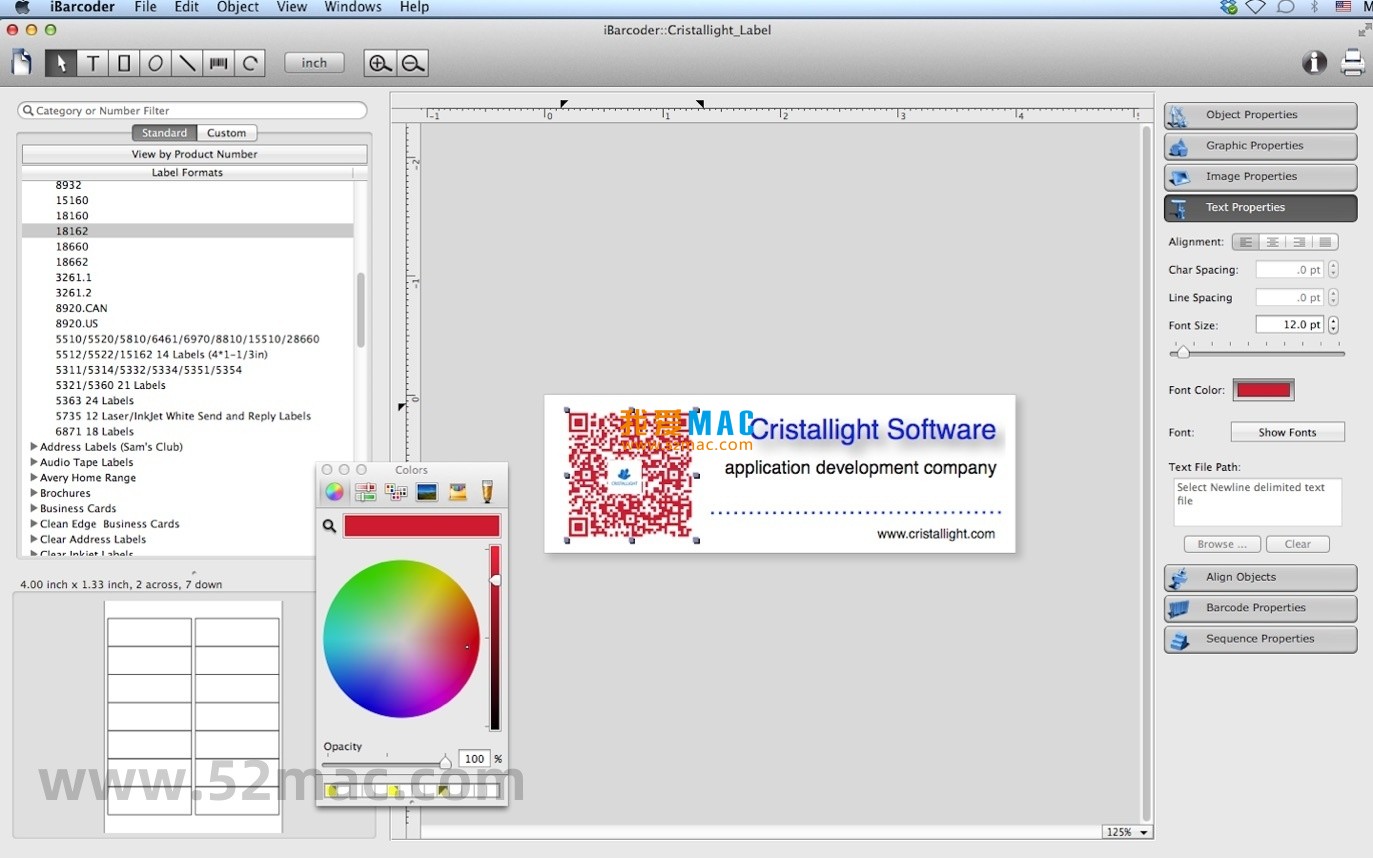Expand Brochures category
This screenshot has width=1373, height=858.
[34, 493]
